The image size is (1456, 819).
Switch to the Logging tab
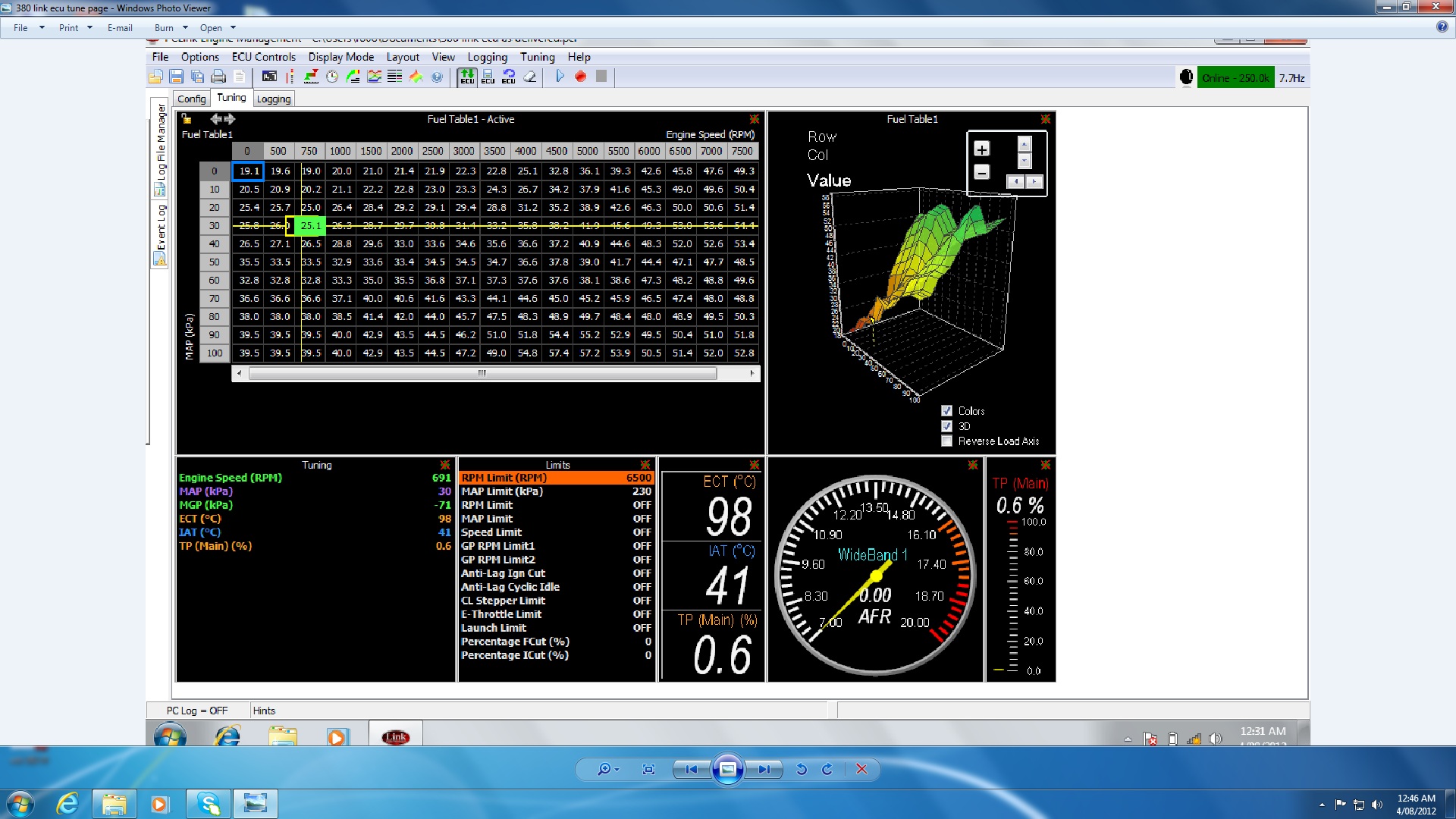[273, 99]
